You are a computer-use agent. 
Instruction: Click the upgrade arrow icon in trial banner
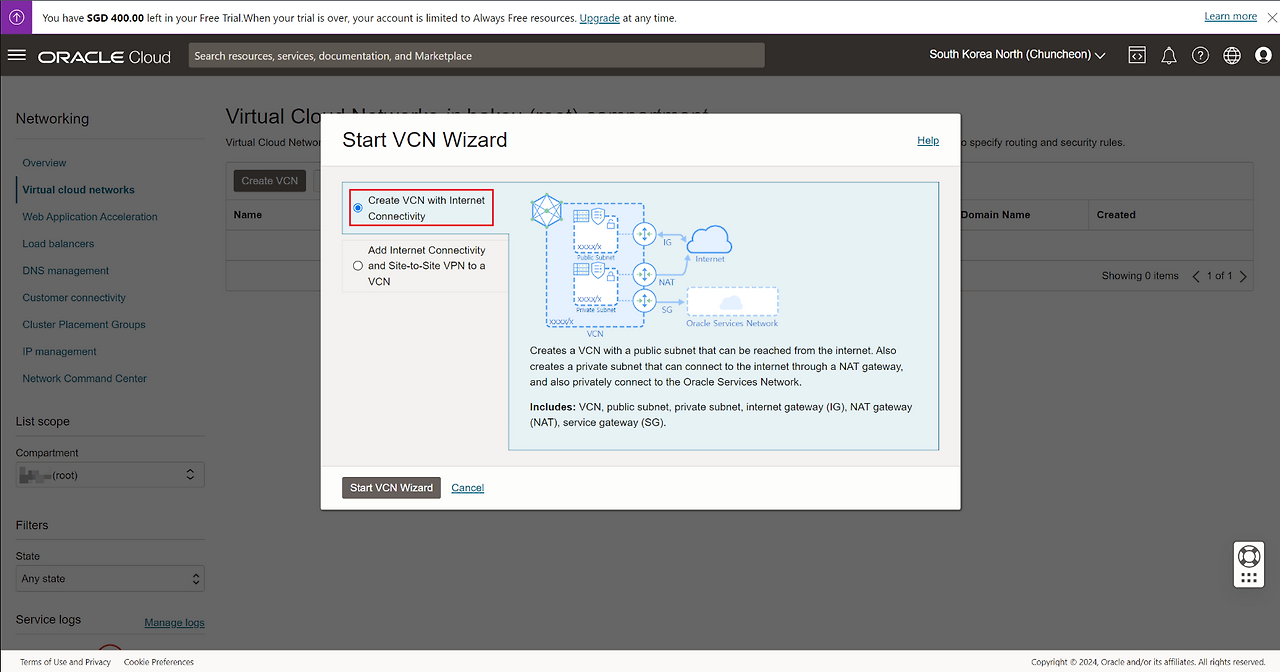coord(17,17)
